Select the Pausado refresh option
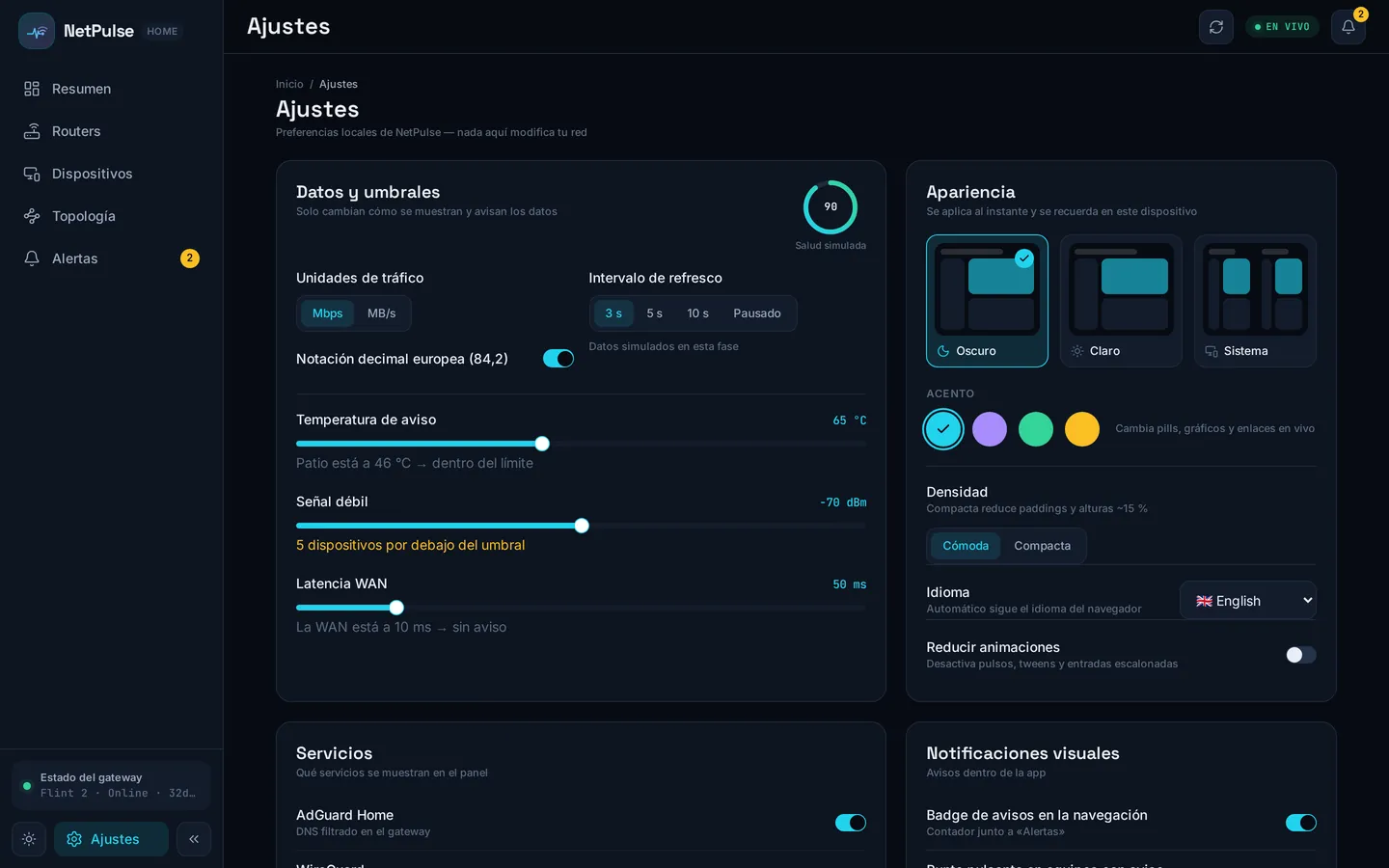This screenshot has height=868, width=1389. coord(757,313)
